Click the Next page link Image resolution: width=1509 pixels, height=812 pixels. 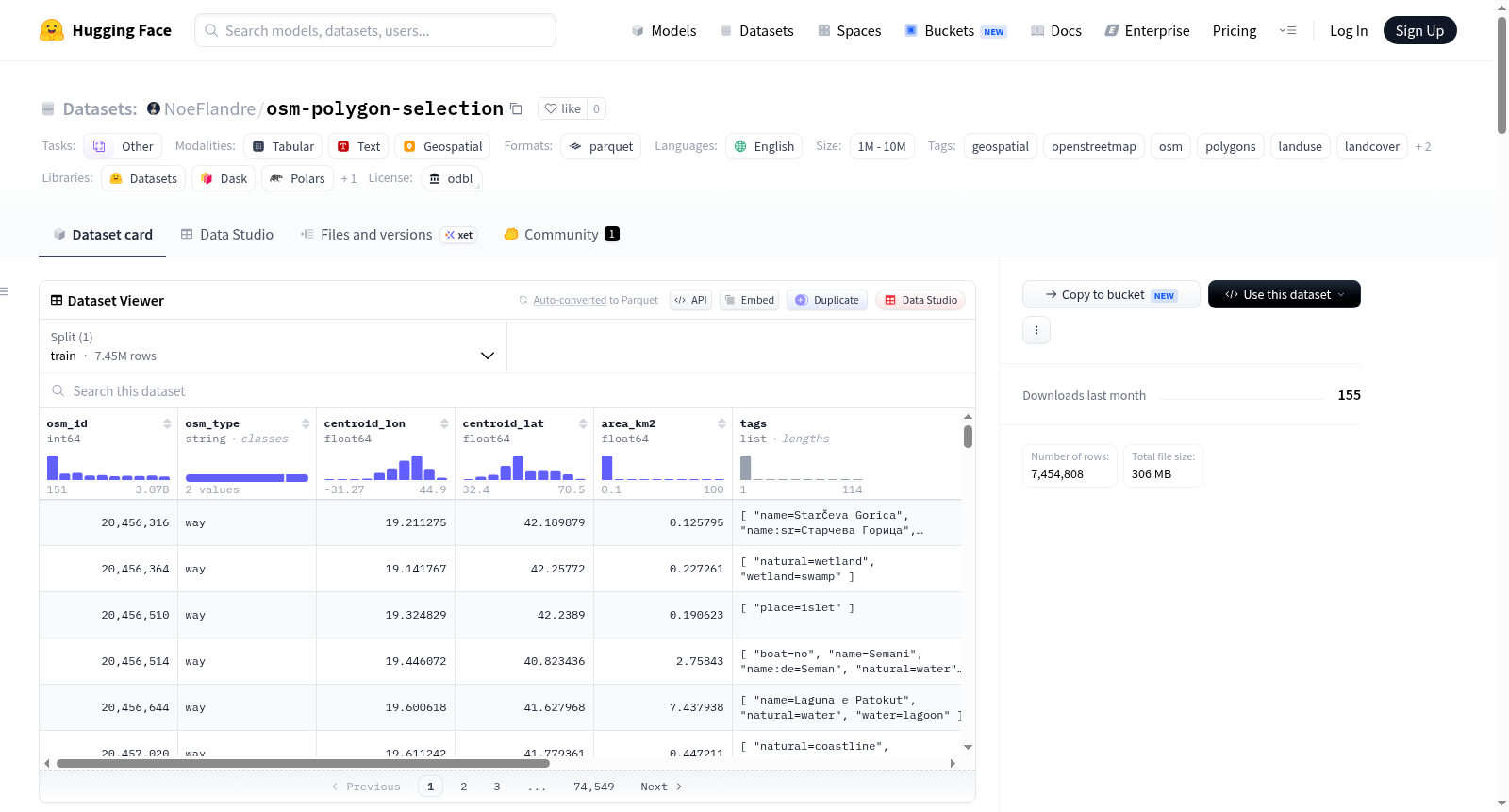(661, 787)
